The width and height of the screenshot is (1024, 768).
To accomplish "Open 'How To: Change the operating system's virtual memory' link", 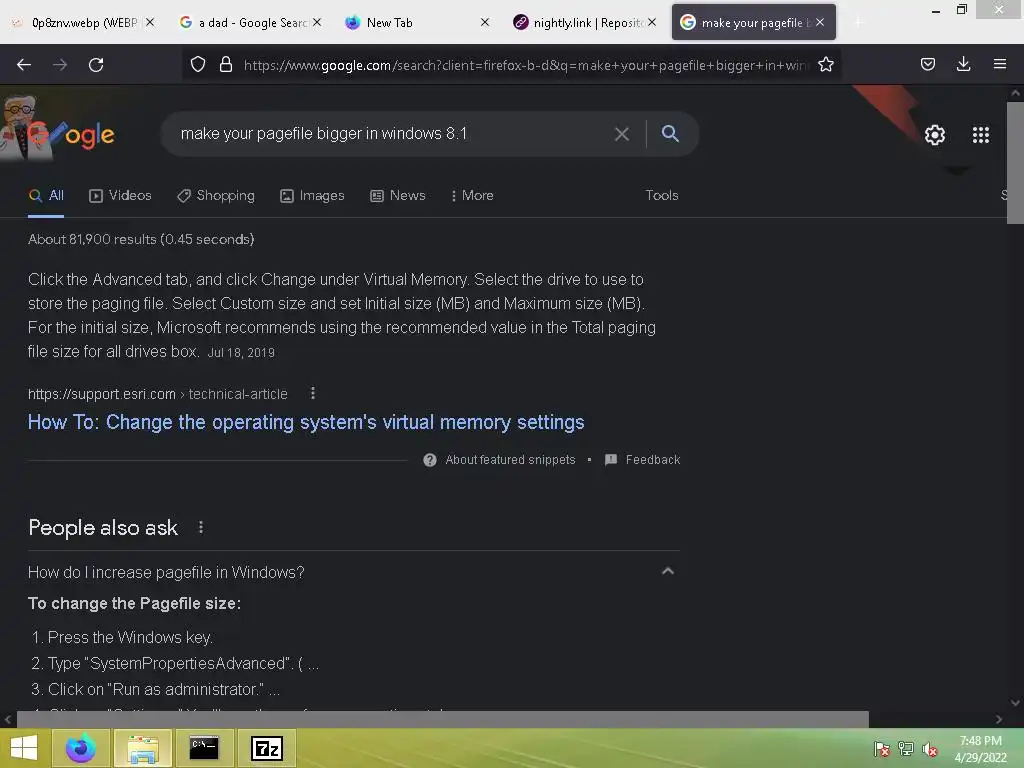I will point(306,423).
